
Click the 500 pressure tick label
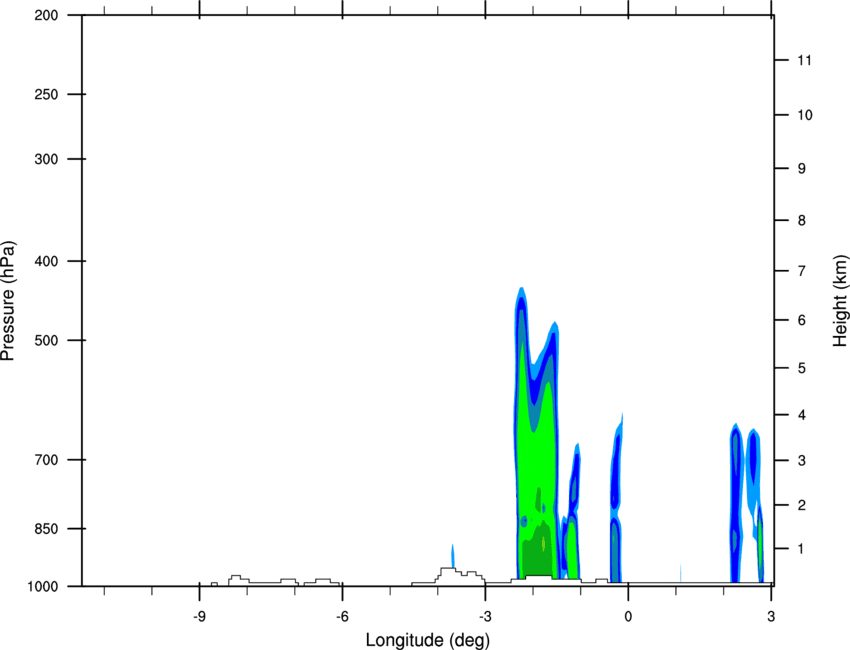(46, 340)
